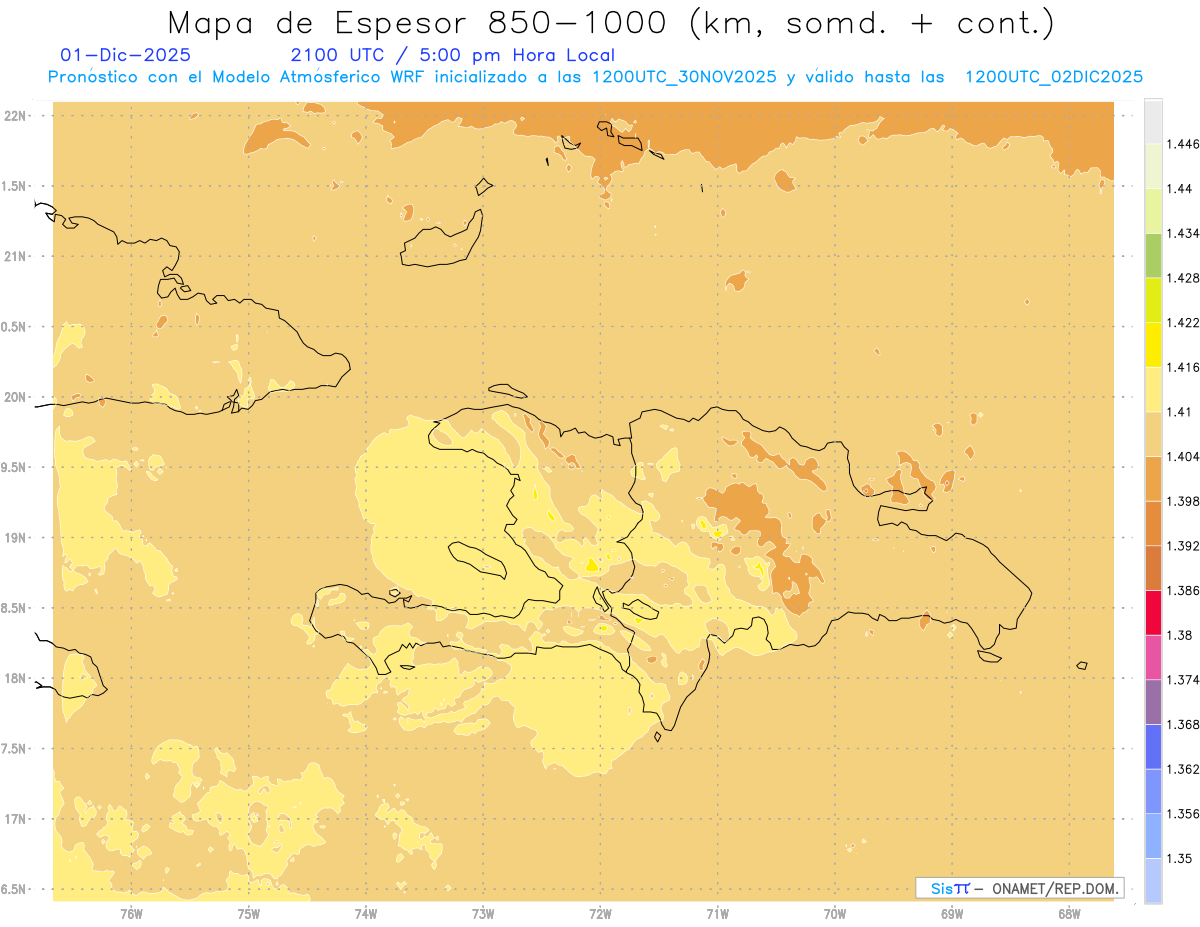
Task: Click the 18N latitude label
Action: (17, 678)
